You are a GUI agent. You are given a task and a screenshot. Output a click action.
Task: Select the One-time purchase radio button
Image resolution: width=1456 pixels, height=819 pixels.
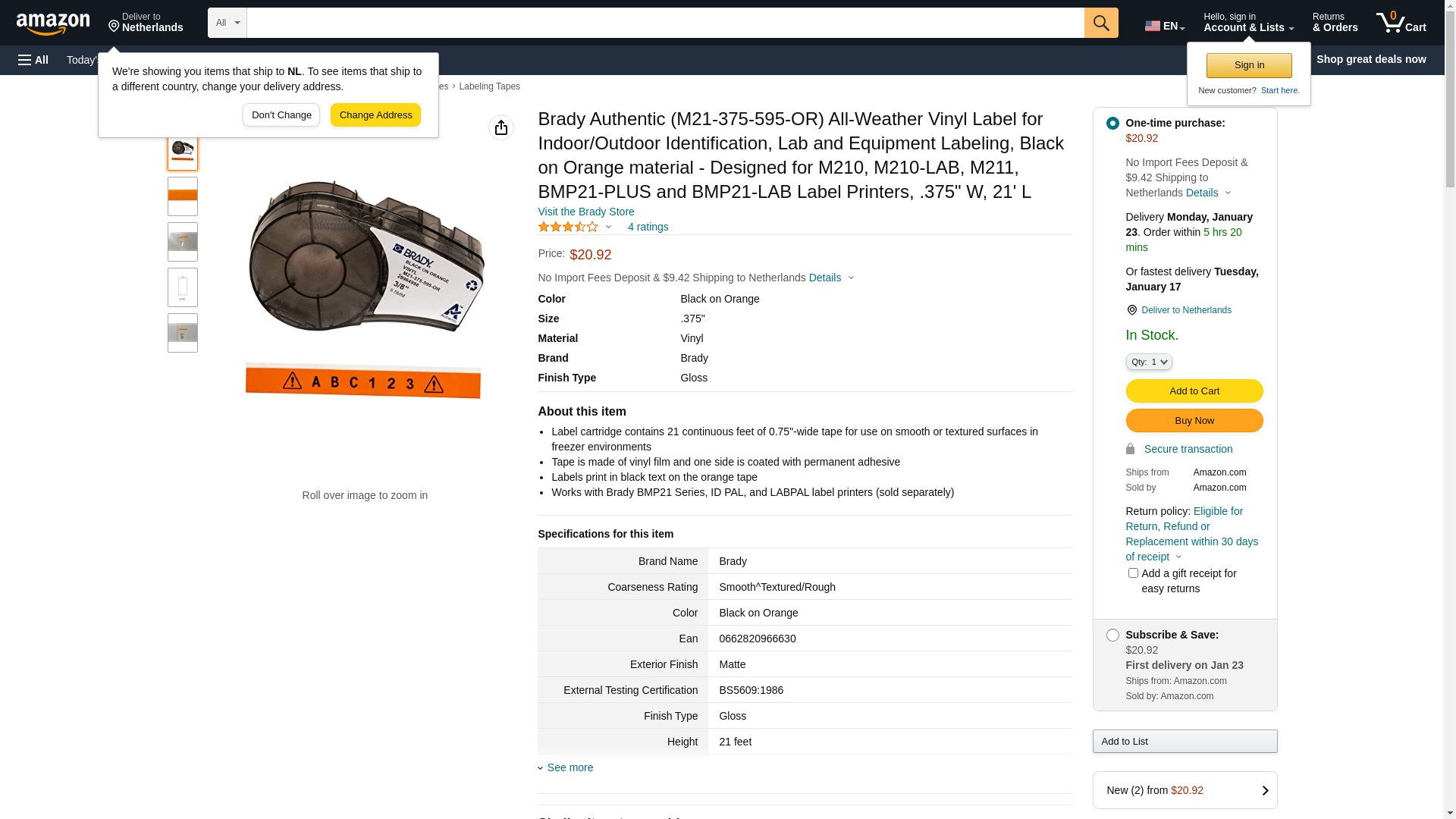(1112, 123)
